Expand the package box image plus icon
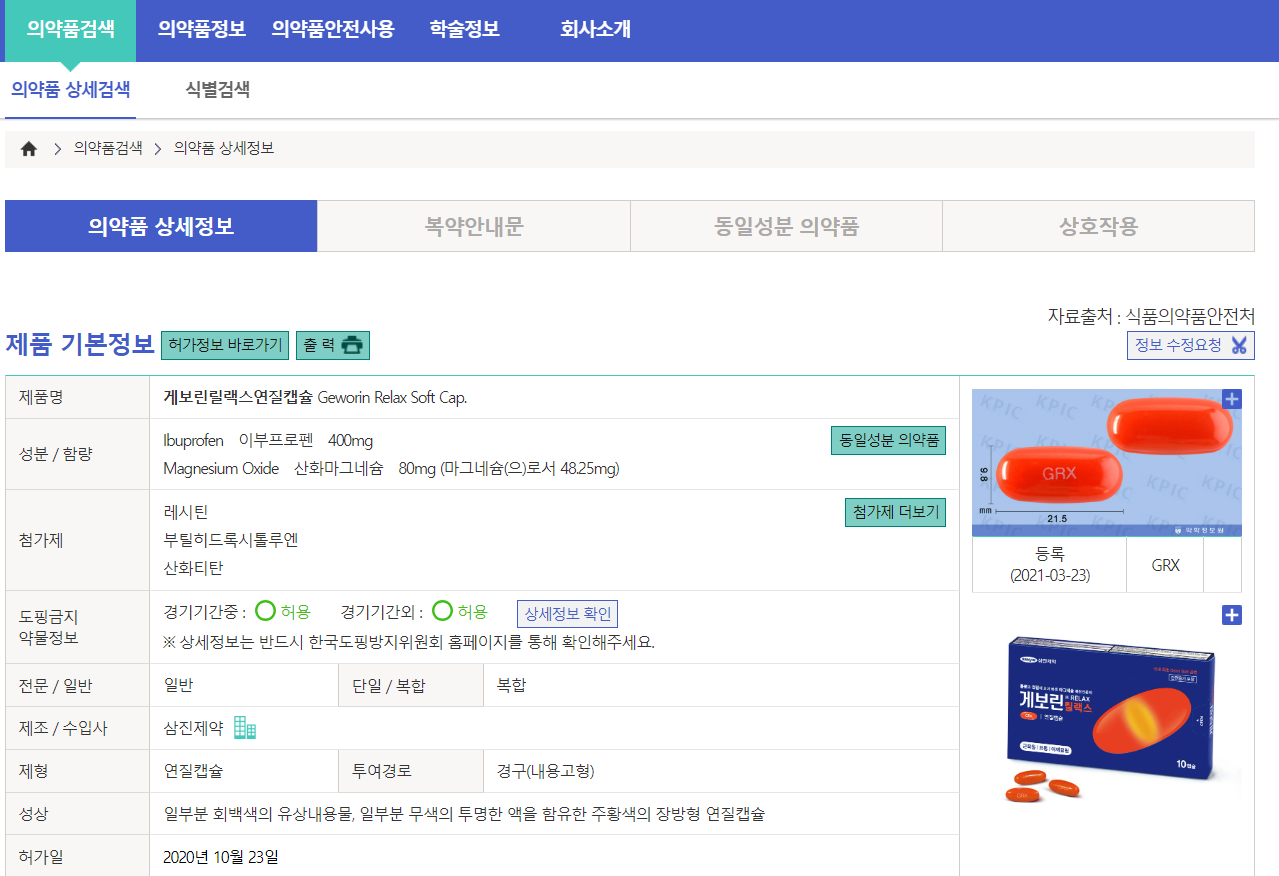Image resolution: width=1279 pixels, height=876 pixels. point(1232,615)
